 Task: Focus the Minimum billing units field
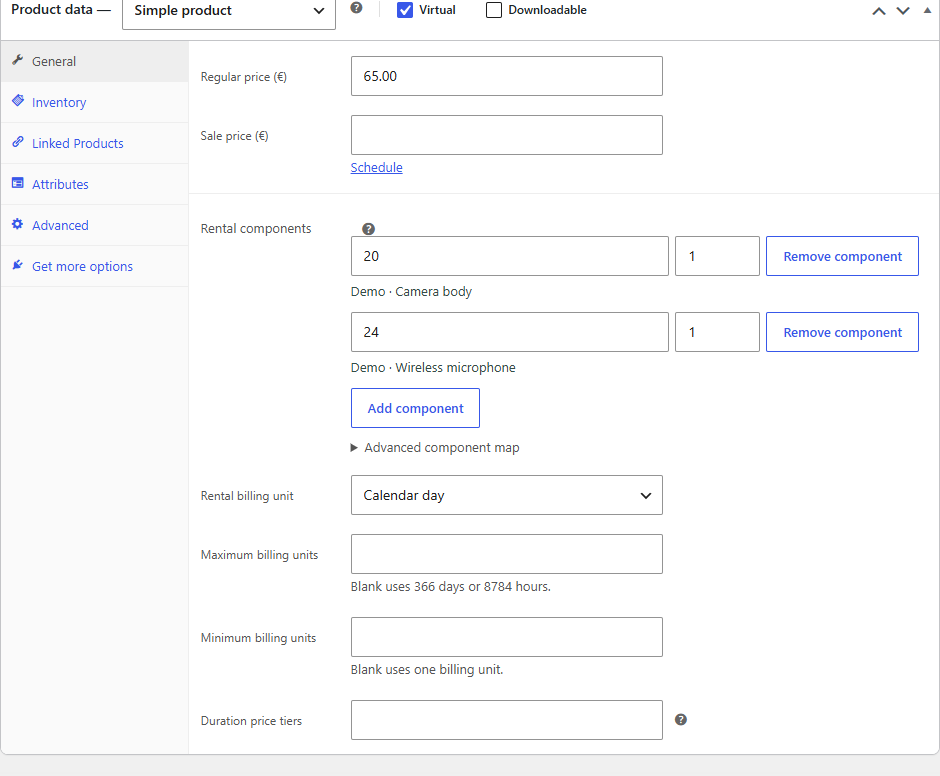[x=507, y=637]
